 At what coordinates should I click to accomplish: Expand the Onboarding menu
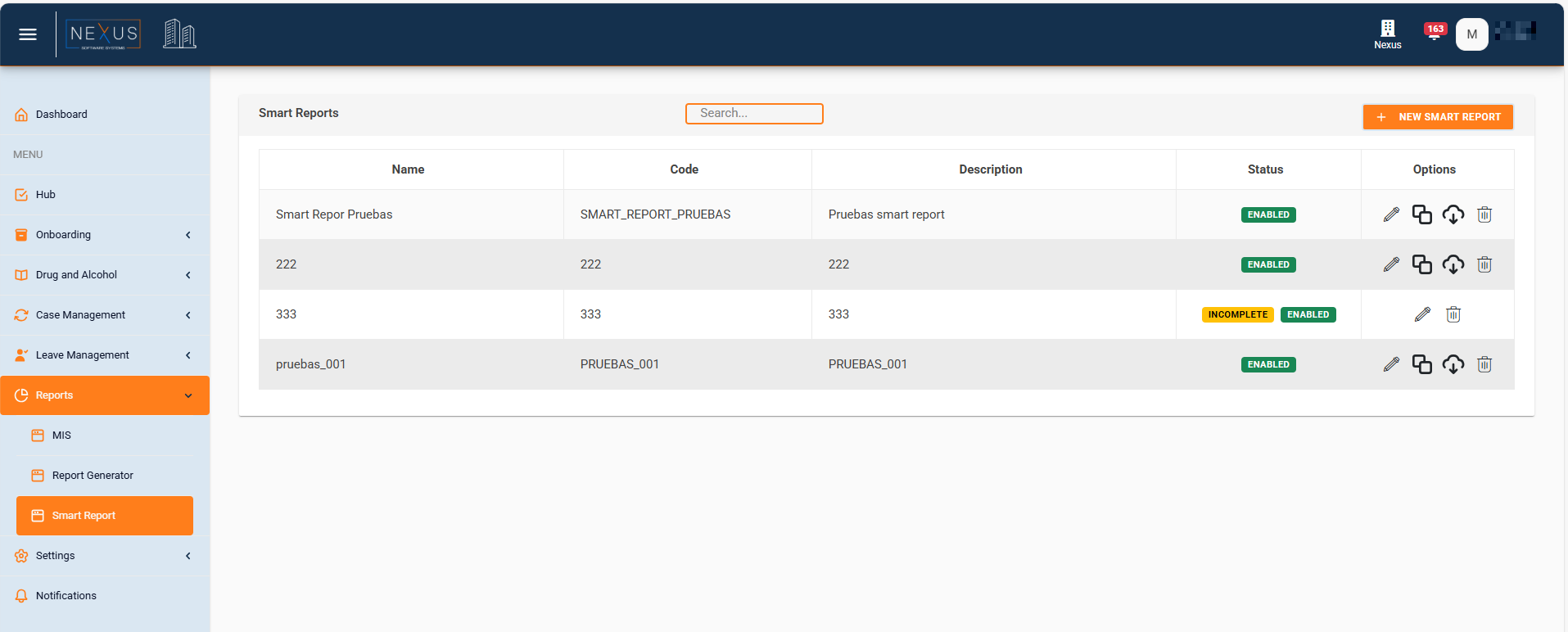[x=105, y=235]
